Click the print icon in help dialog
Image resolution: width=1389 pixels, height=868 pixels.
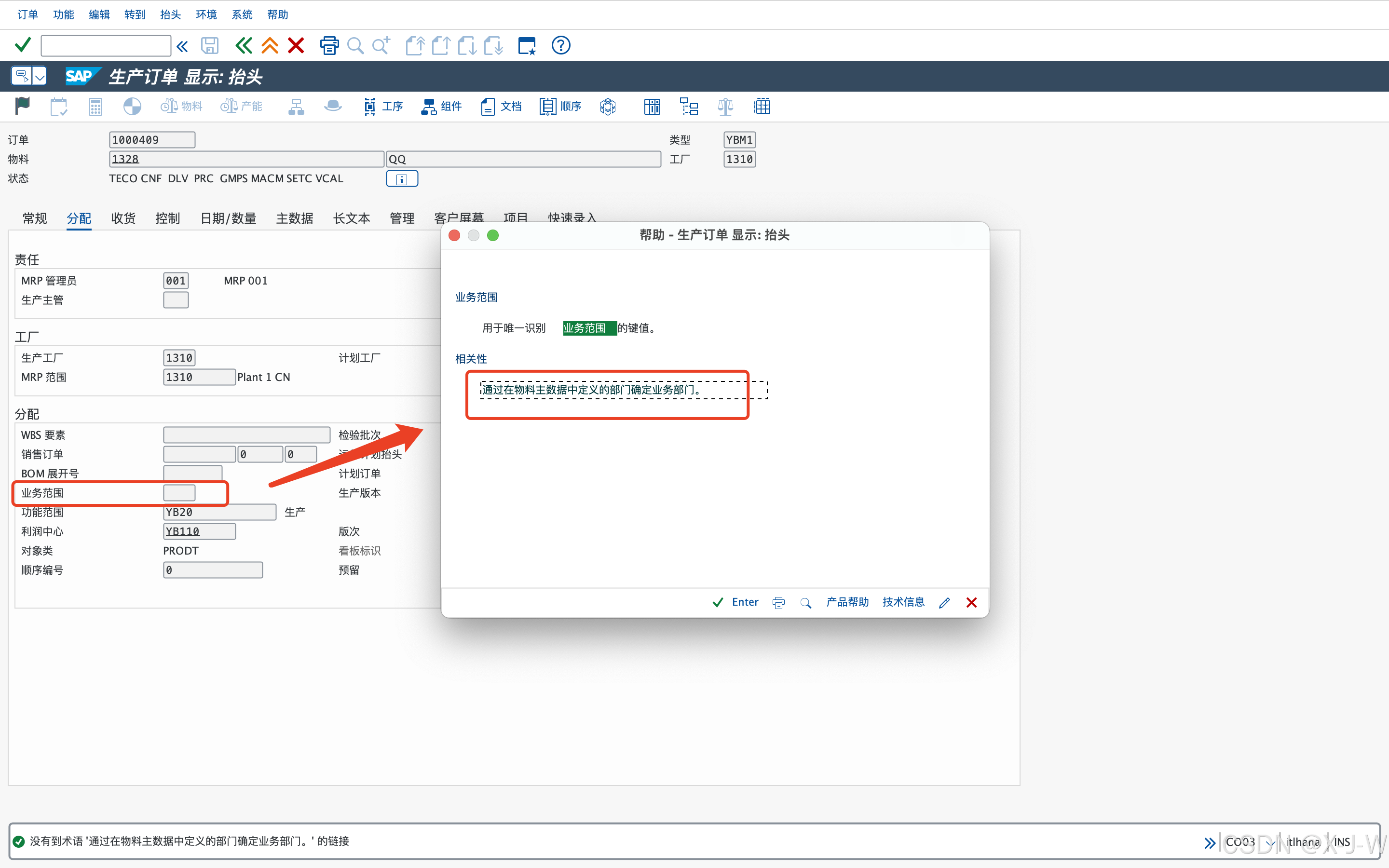tap(778, 602)
